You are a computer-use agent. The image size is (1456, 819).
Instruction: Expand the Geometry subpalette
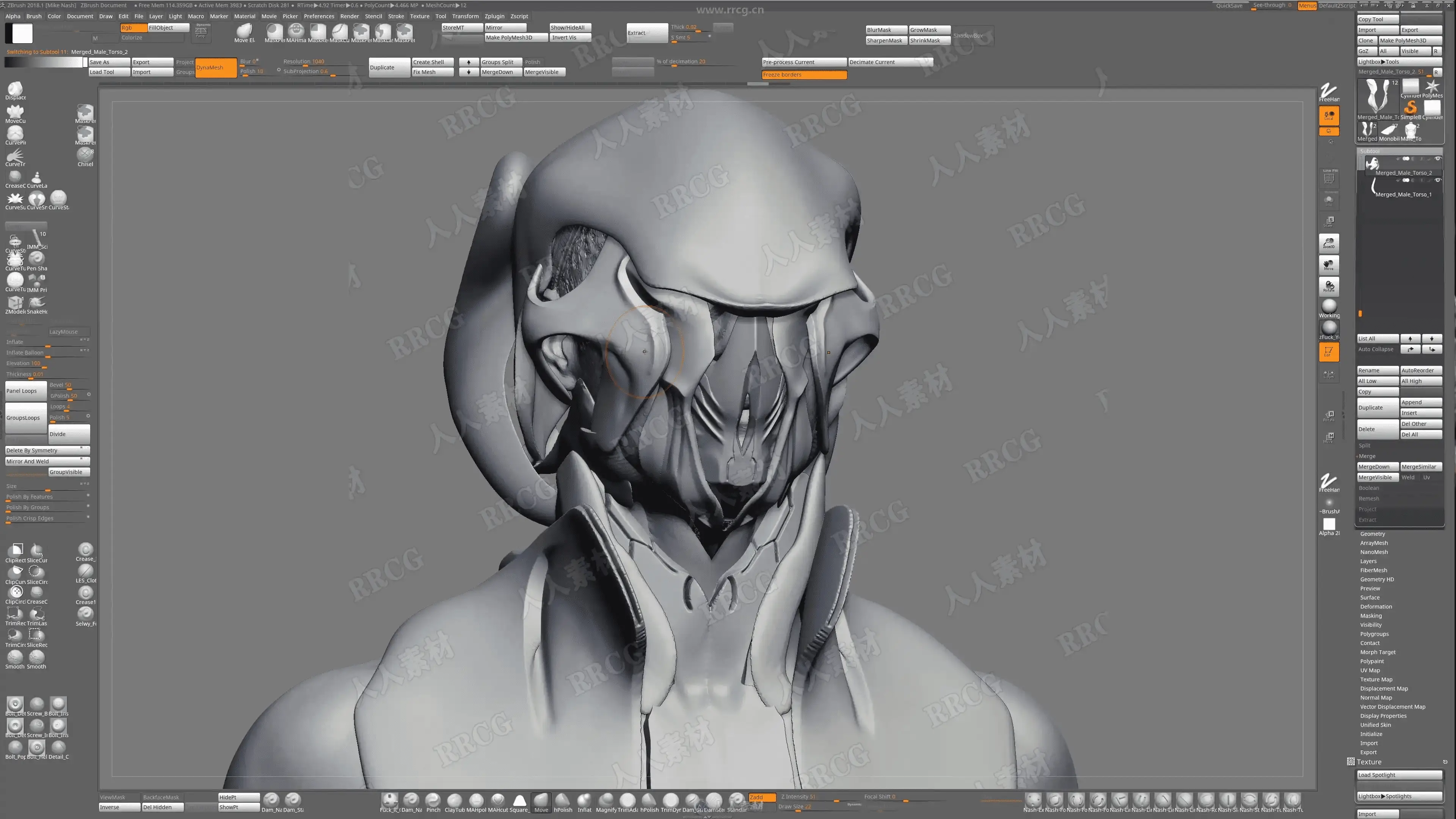pos(1372,533)
